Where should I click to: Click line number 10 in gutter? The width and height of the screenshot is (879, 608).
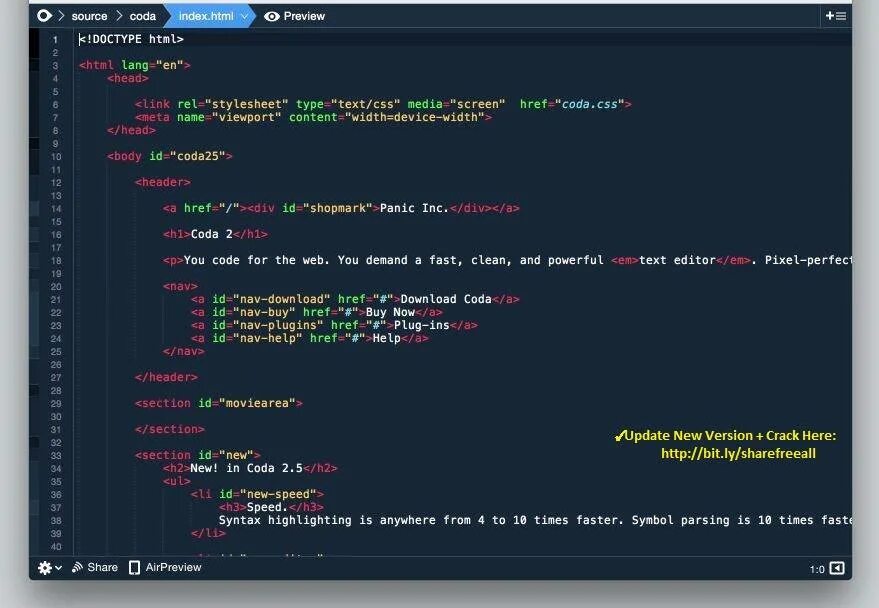[x=55, y=157]
